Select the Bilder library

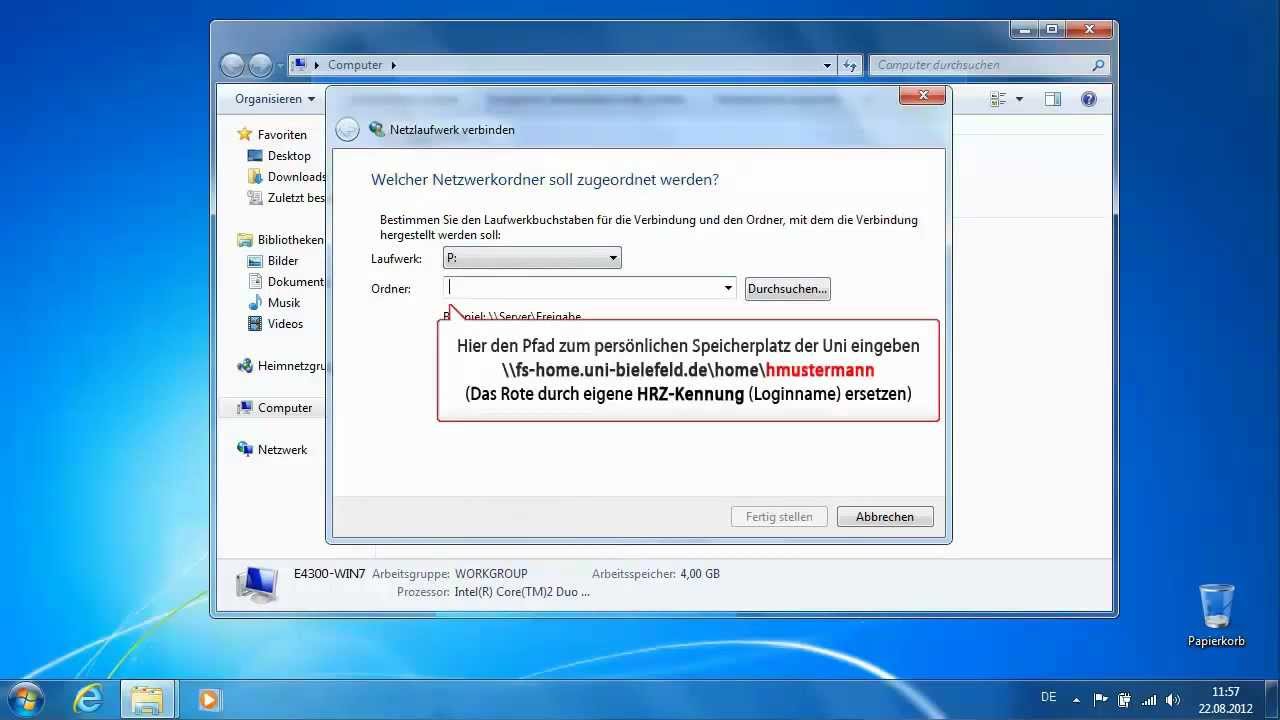pyautogui.click(x=283, y=261)
